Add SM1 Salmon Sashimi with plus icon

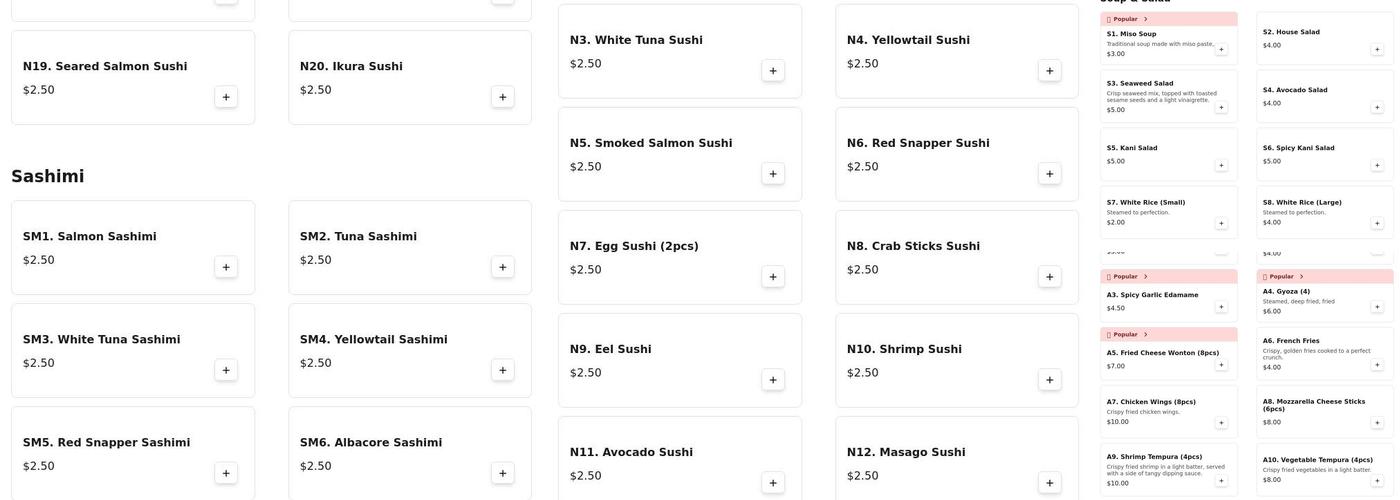[226, 267]
